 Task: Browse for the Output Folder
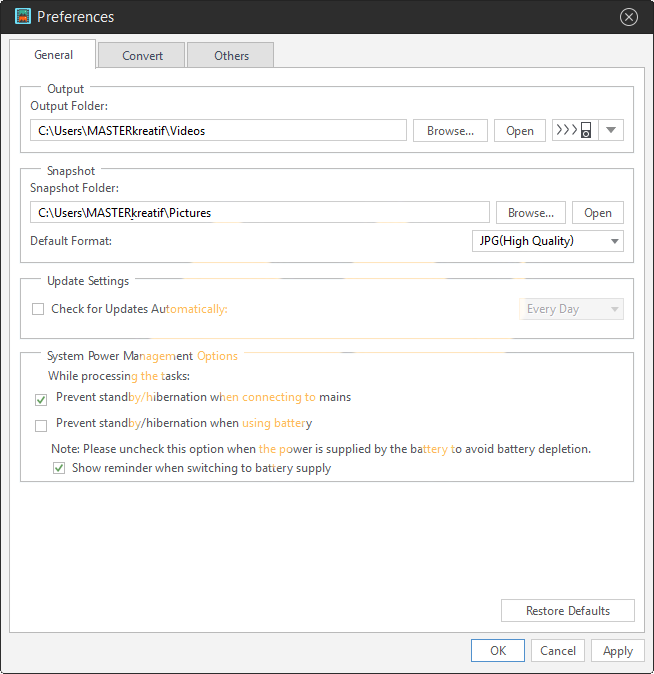click(450, 130)
